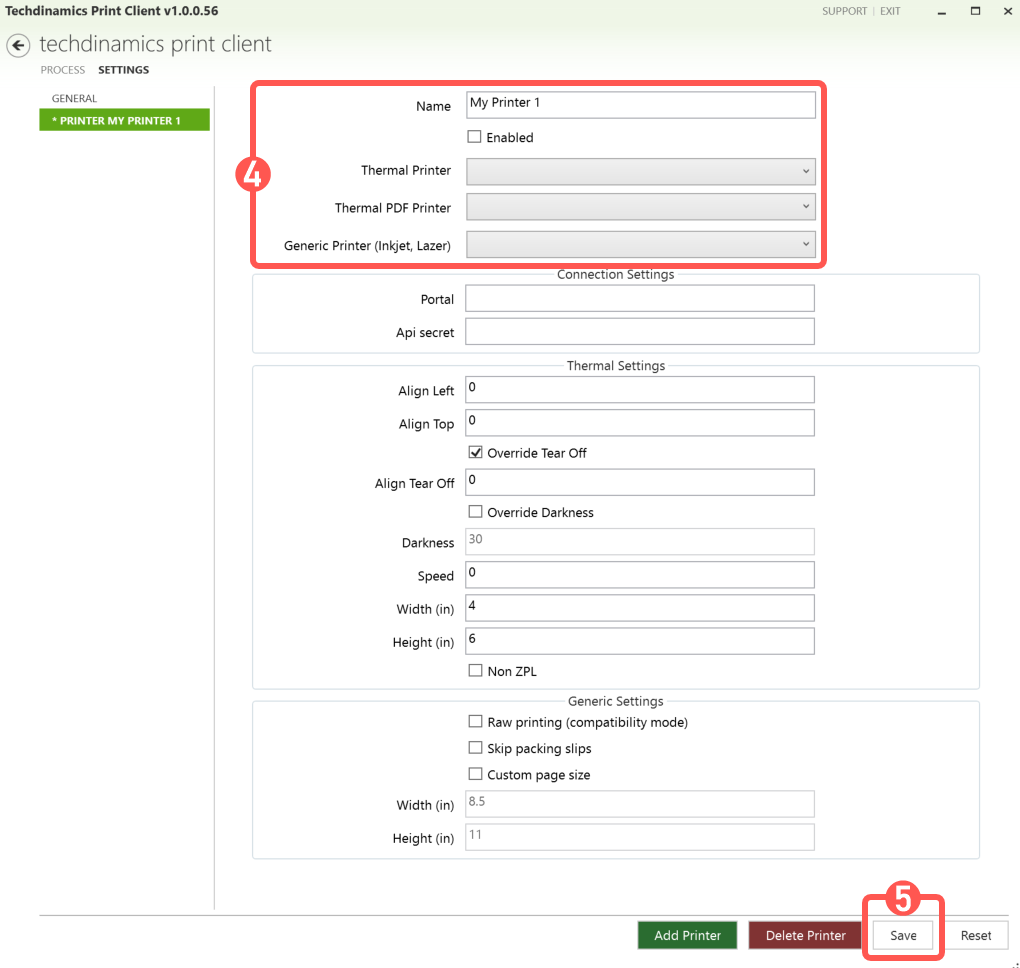Select Printer My Printer 1 entry
Screen dimensions: 1020x968
[x=124, y=120]
